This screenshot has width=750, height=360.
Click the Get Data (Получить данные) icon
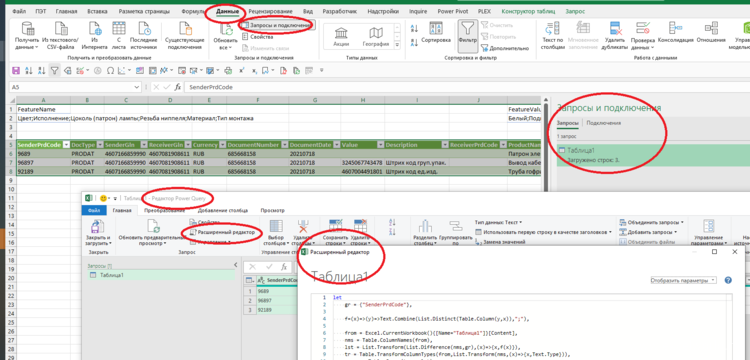click(27, 29)
